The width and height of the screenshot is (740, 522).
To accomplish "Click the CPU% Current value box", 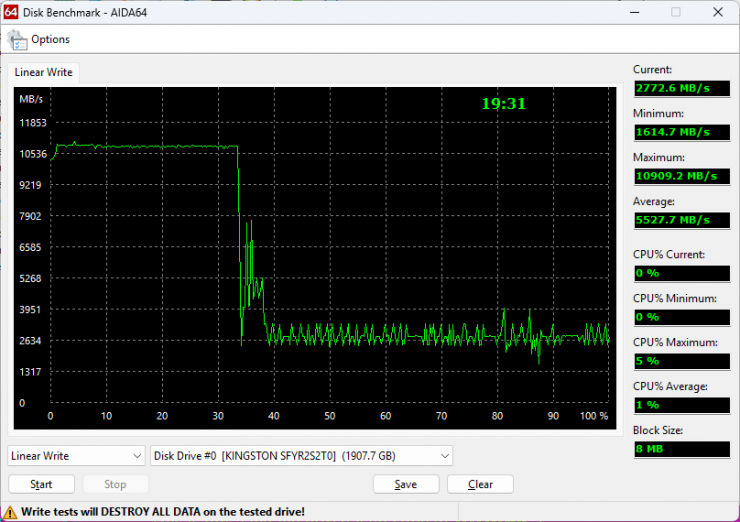I will click(682, 273).
